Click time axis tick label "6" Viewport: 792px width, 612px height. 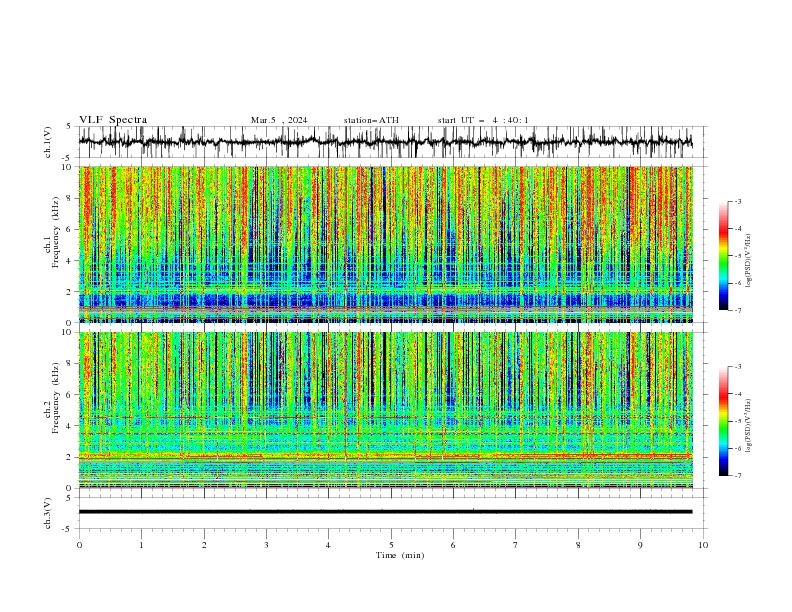(x=453, y=545)
